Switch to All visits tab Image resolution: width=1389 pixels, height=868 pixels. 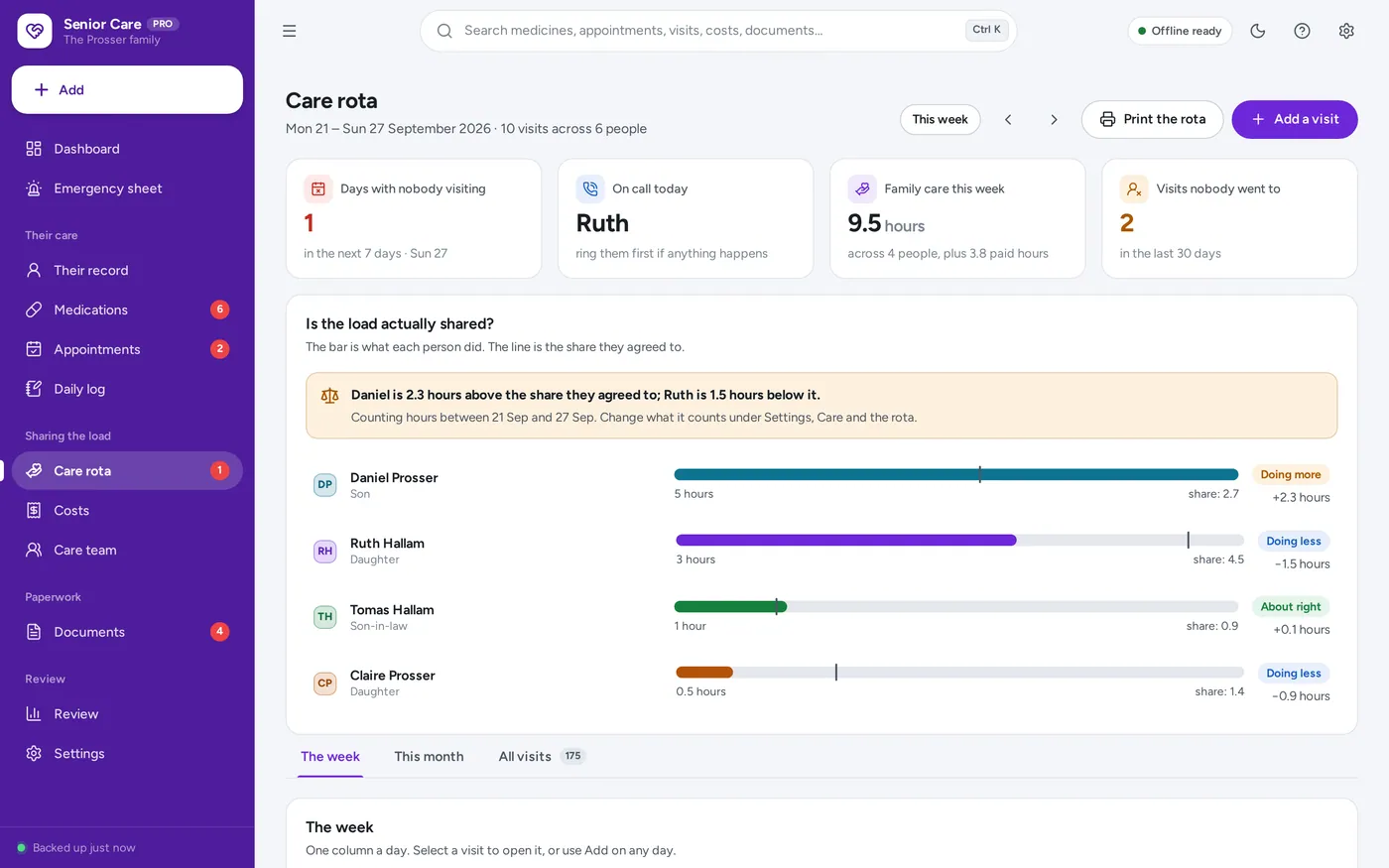(542, 756)
